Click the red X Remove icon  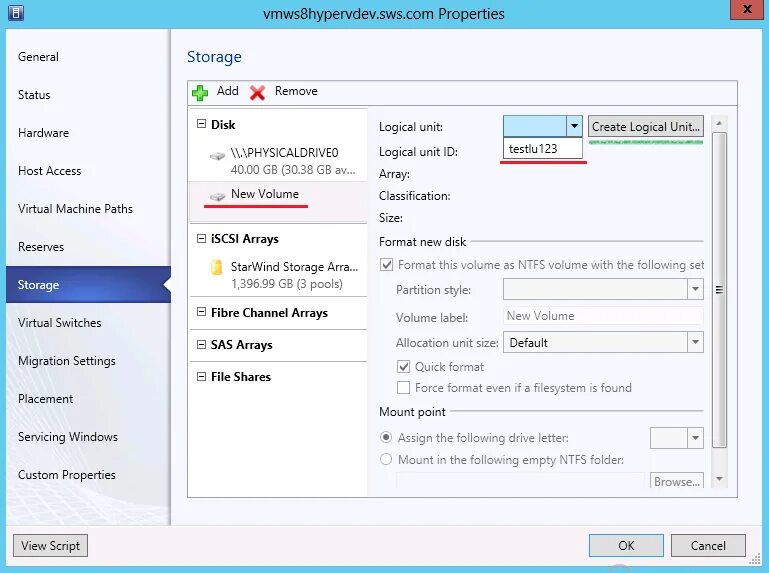[258, 92]
